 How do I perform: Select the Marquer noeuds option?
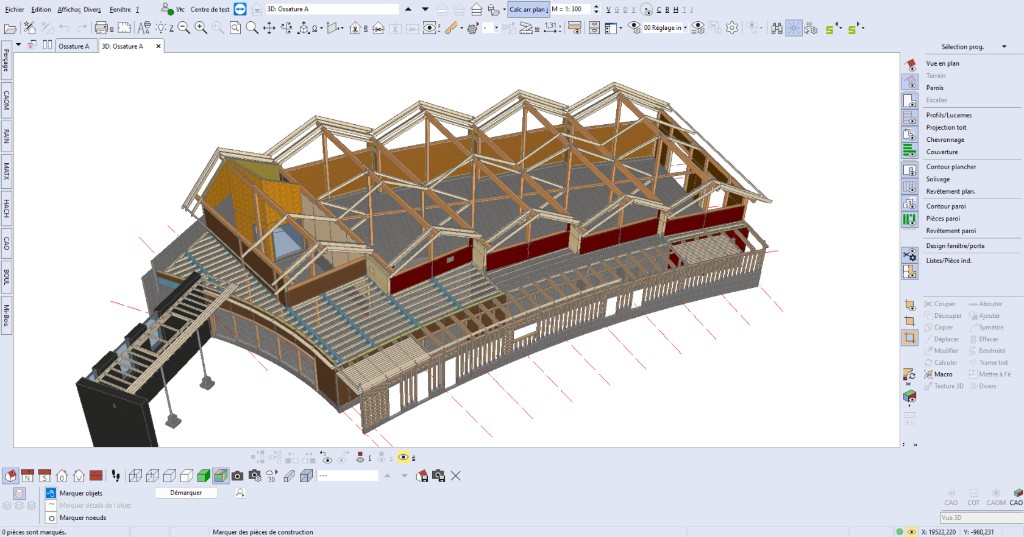coord(76,517)
